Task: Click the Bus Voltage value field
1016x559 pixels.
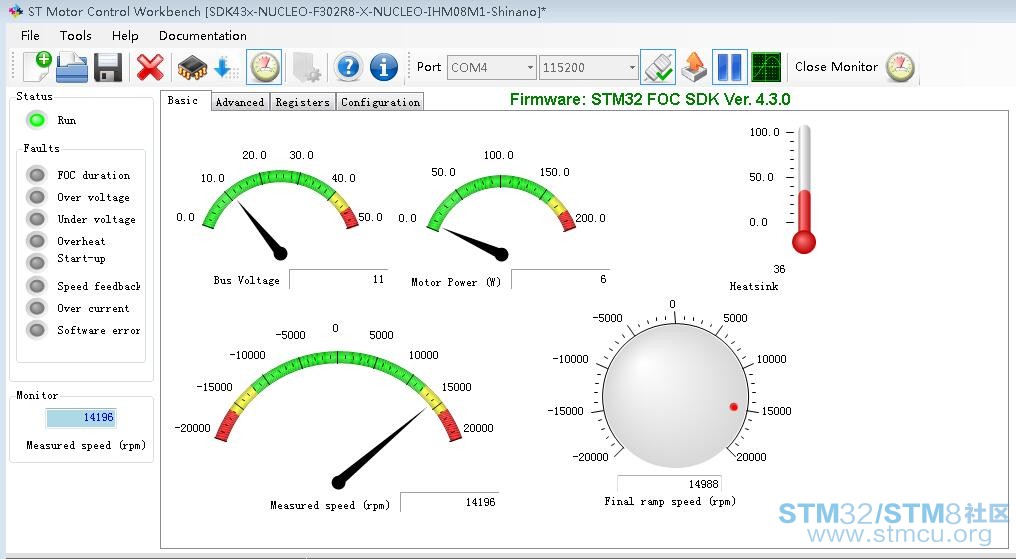Action: (338, 279)
